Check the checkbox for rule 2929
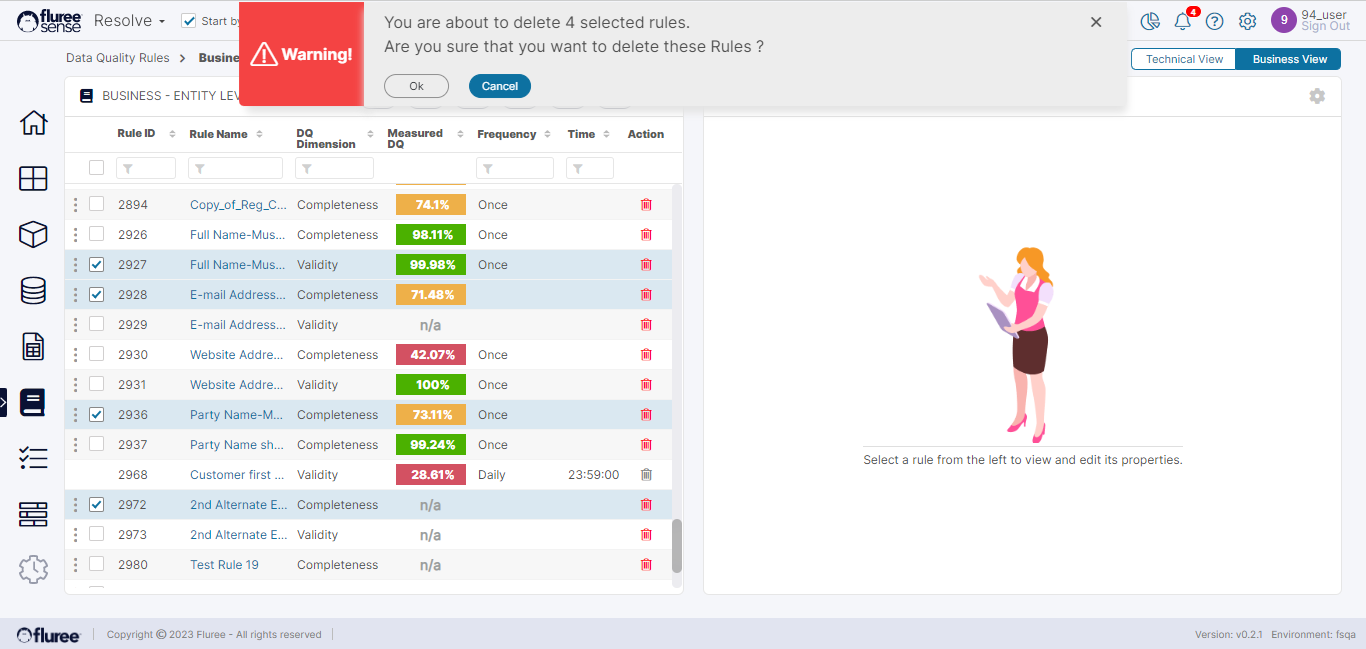The width and height of the screenshot is (1366, 649). (97, 324)
